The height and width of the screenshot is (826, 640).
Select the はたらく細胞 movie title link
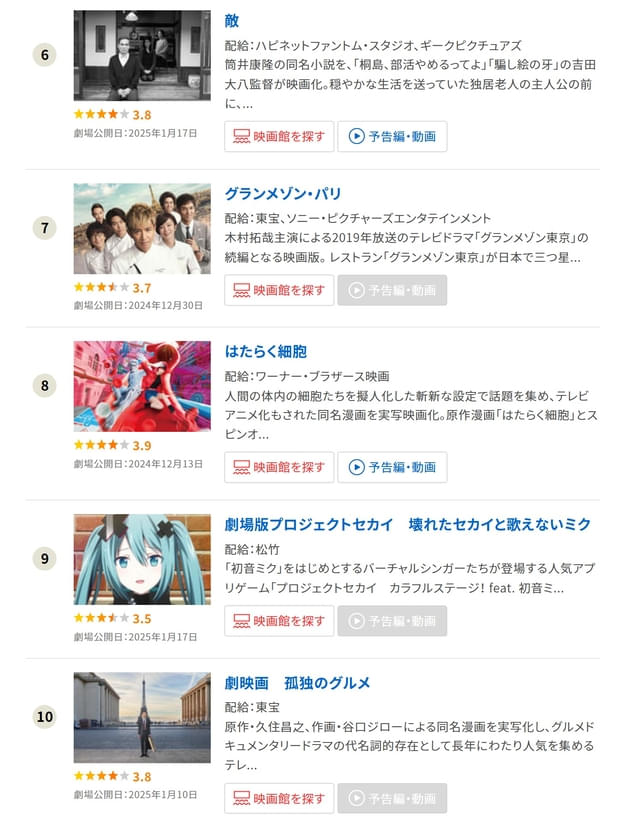(268, 352)
